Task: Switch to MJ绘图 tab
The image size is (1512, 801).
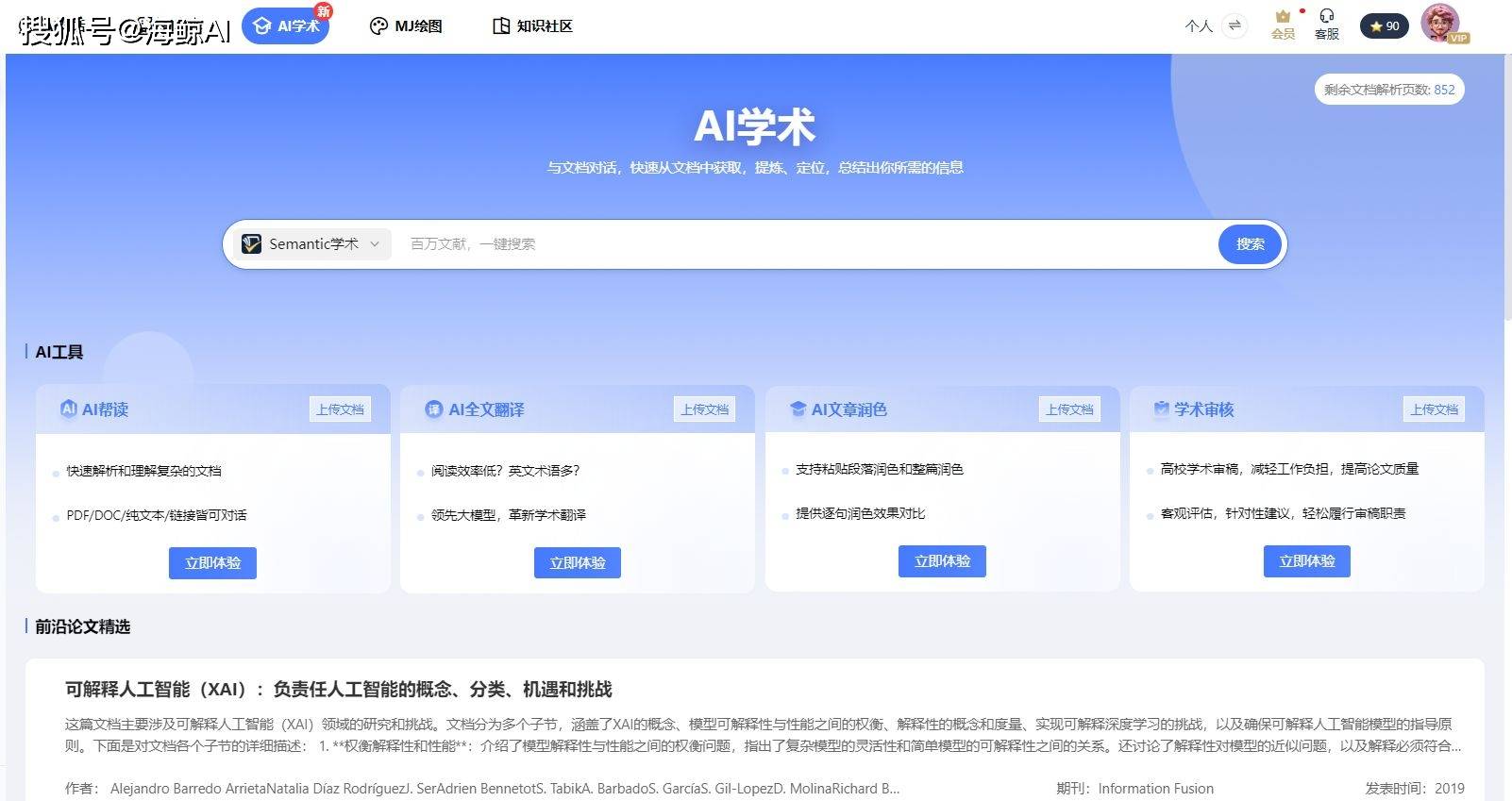Action: (x=406, y=26)
